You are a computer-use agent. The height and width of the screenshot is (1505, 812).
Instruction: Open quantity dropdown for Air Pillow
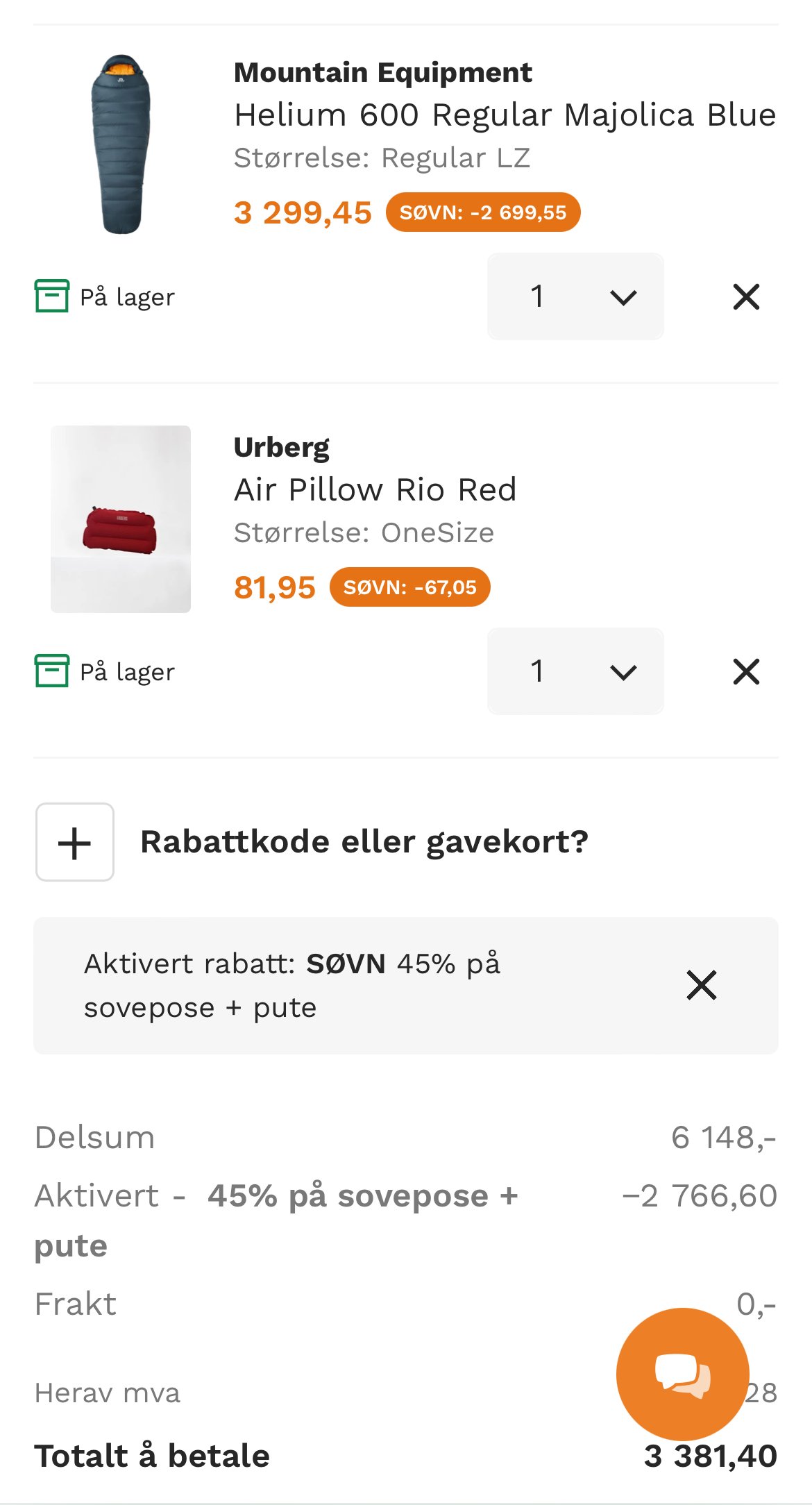point(575,672)
